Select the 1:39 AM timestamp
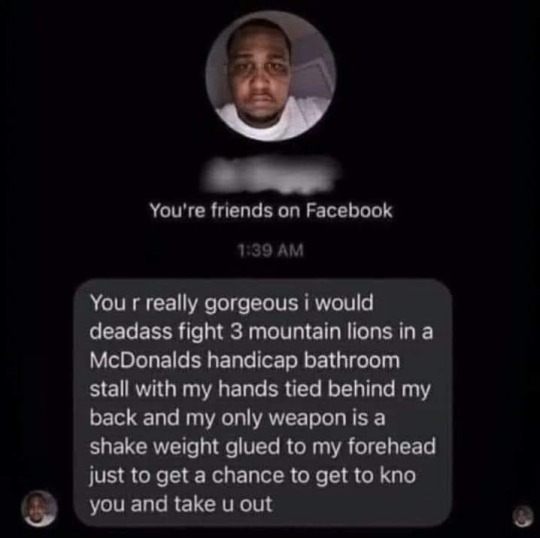Image resolution: width=540 pixels, height=538 pixels. [x=271, y=250]
